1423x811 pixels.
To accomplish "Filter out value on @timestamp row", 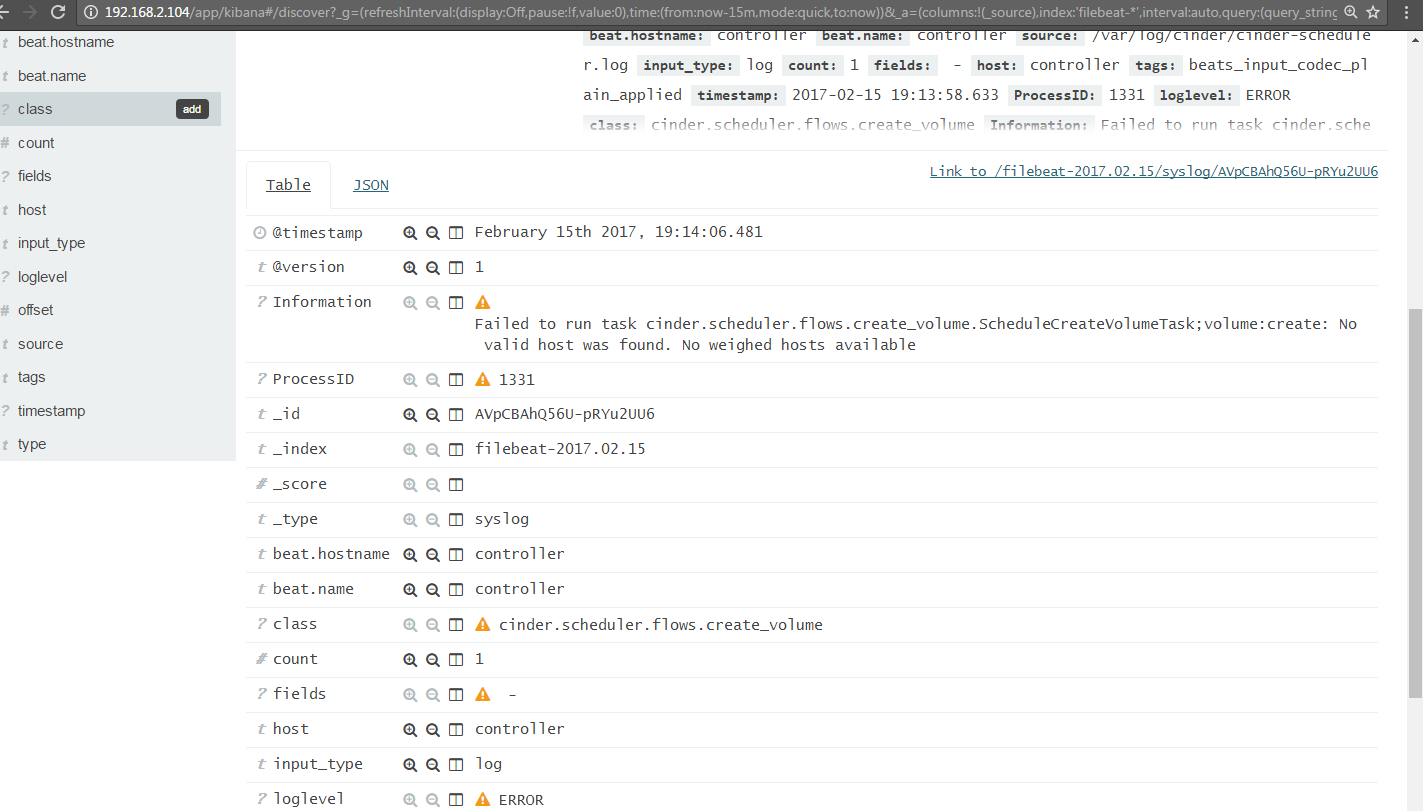I will point(433,233).
